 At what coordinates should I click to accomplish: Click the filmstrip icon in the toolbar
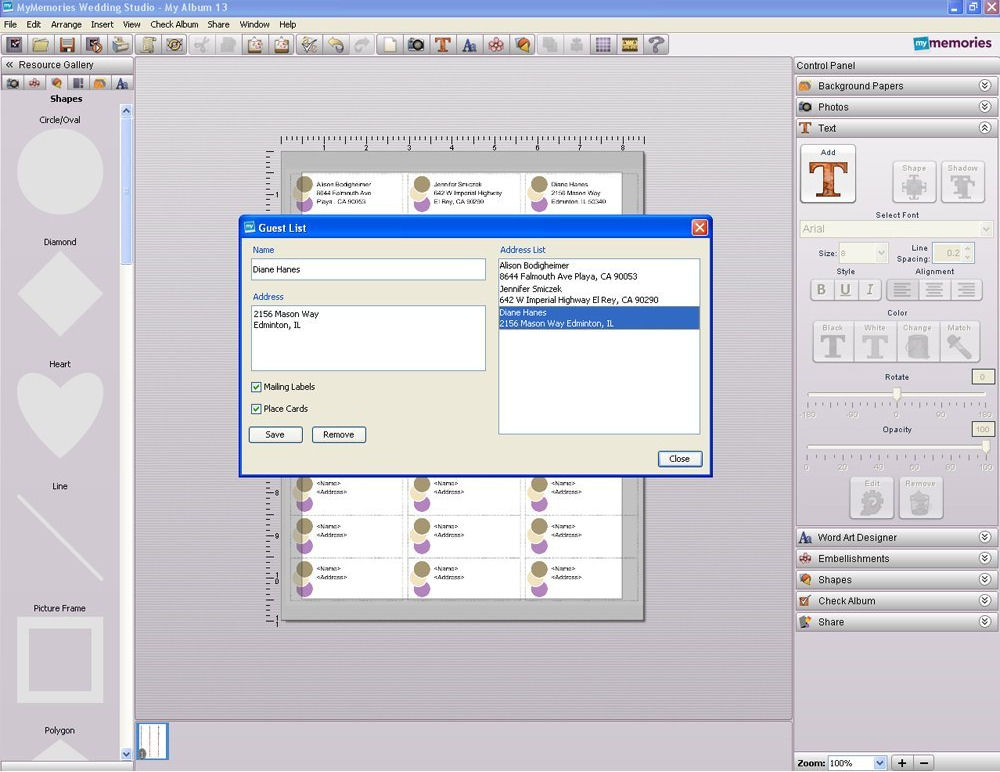click(629, 45)
